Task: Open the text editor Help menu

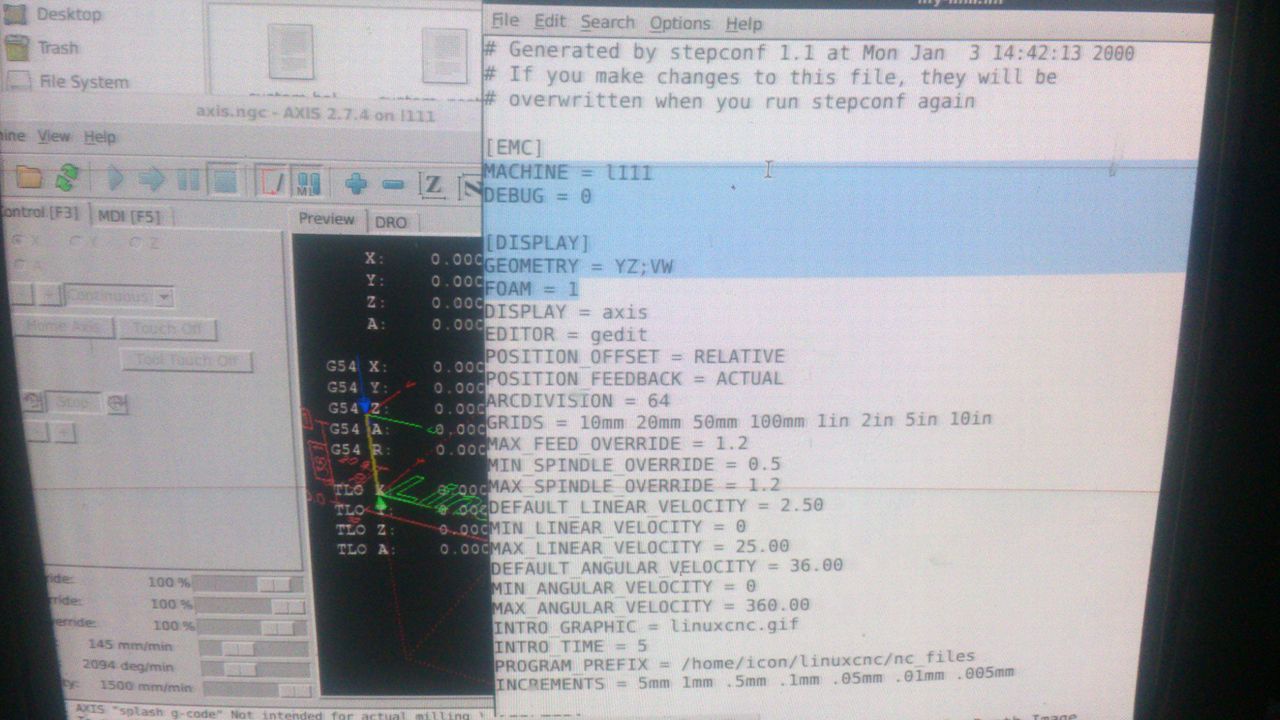Action: point(744,24)
